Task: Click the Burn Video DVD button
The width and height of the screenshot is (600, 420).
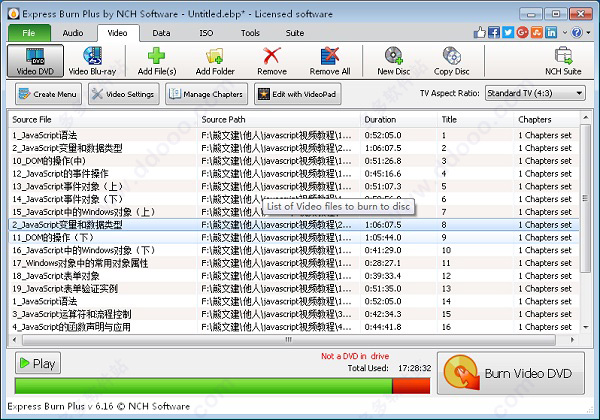Action: 511,373
